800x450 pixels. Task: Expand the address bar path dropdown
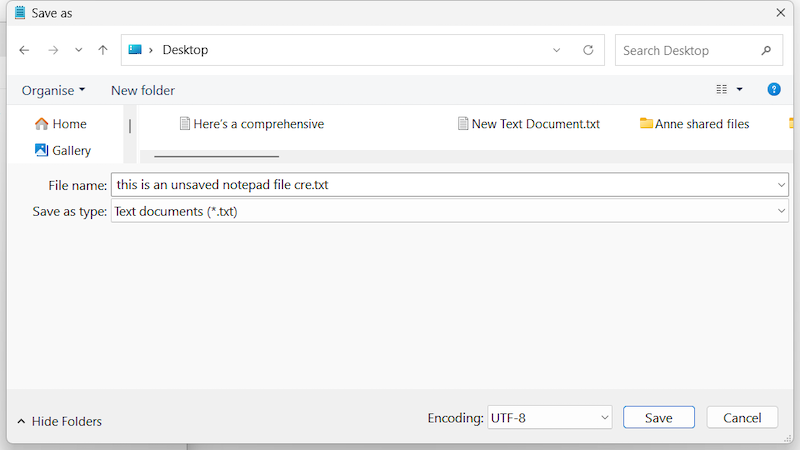pyautogui.click(x=557, y=50)
